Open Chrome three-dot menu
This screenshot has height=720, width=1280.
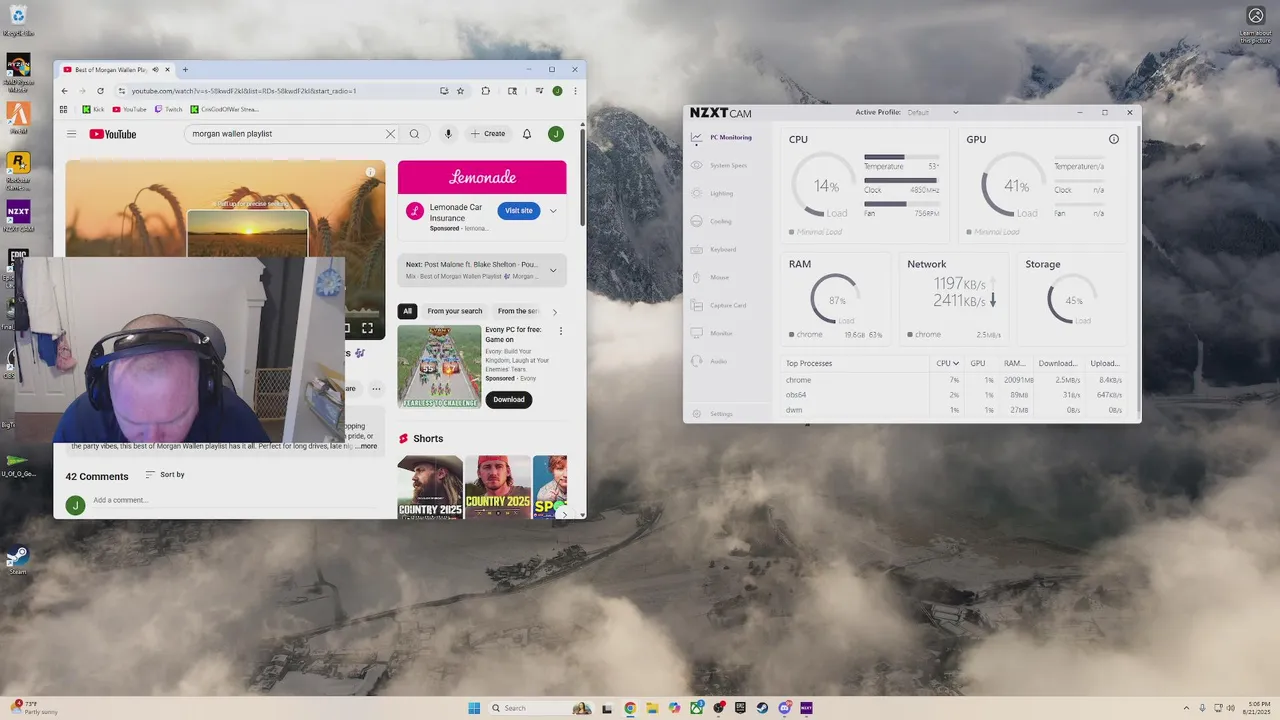tap(575, 91)
